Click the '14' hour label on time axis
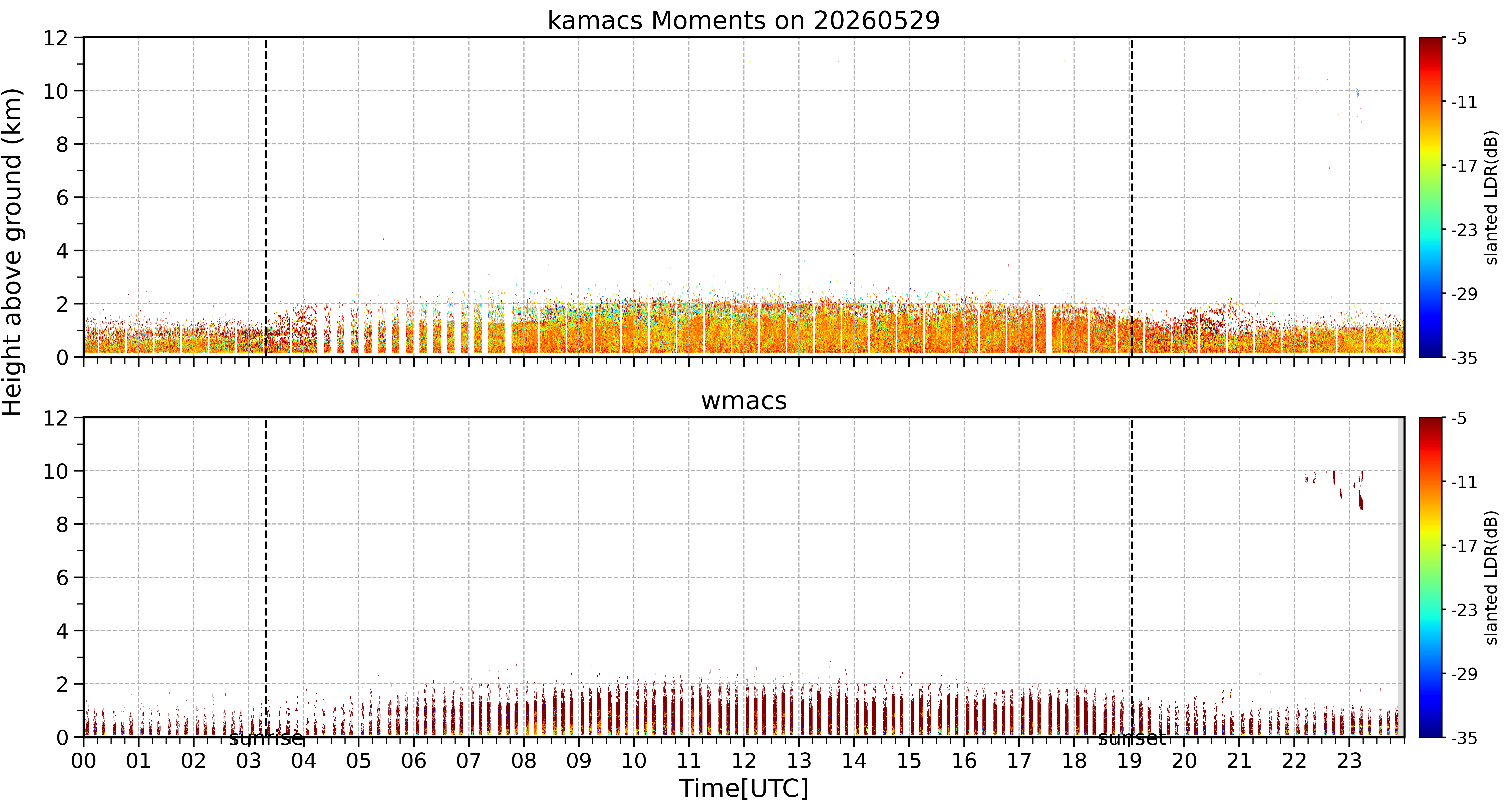 tap(854, 761)
